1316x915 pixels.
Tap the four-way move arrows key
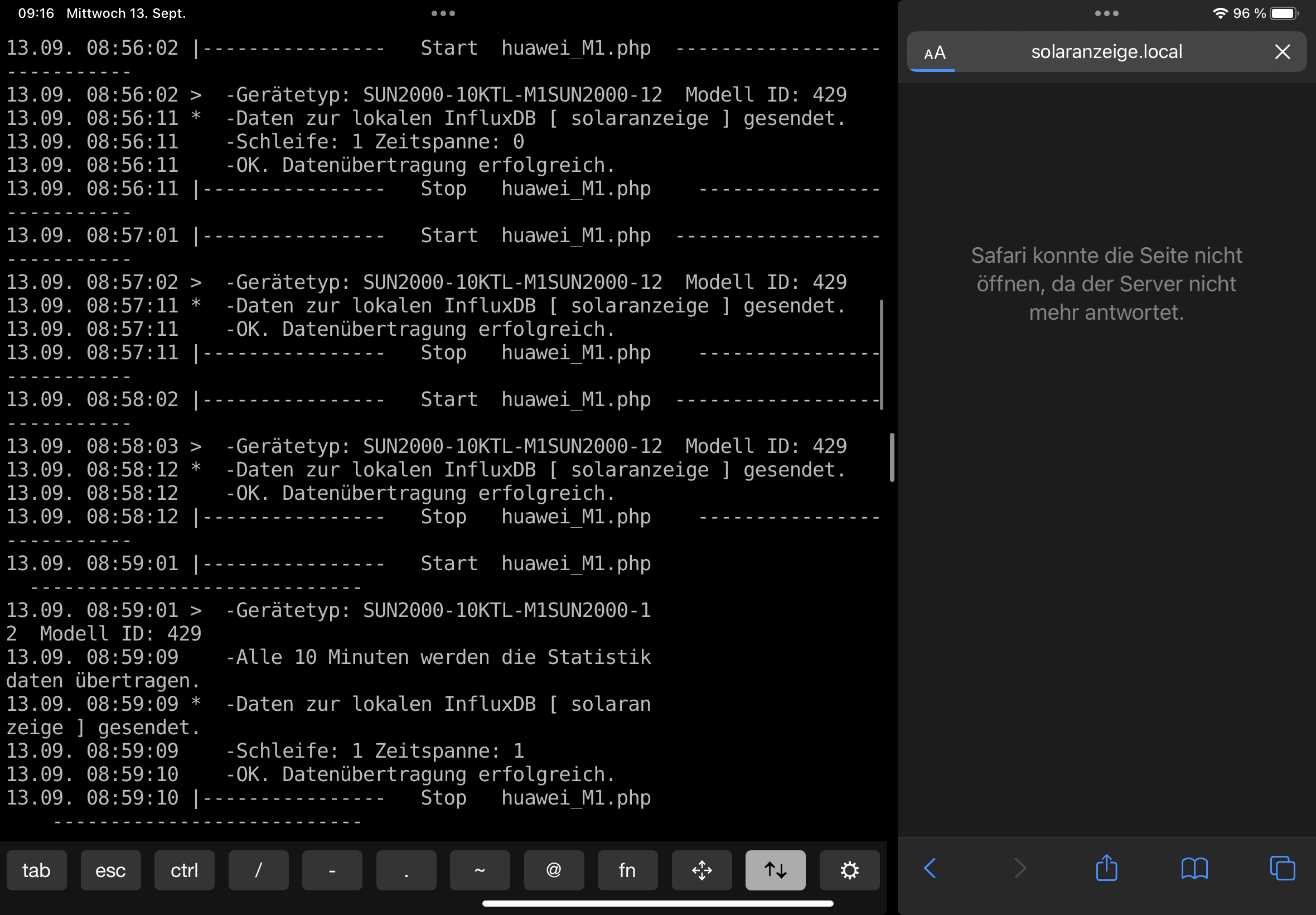(701, 870)
